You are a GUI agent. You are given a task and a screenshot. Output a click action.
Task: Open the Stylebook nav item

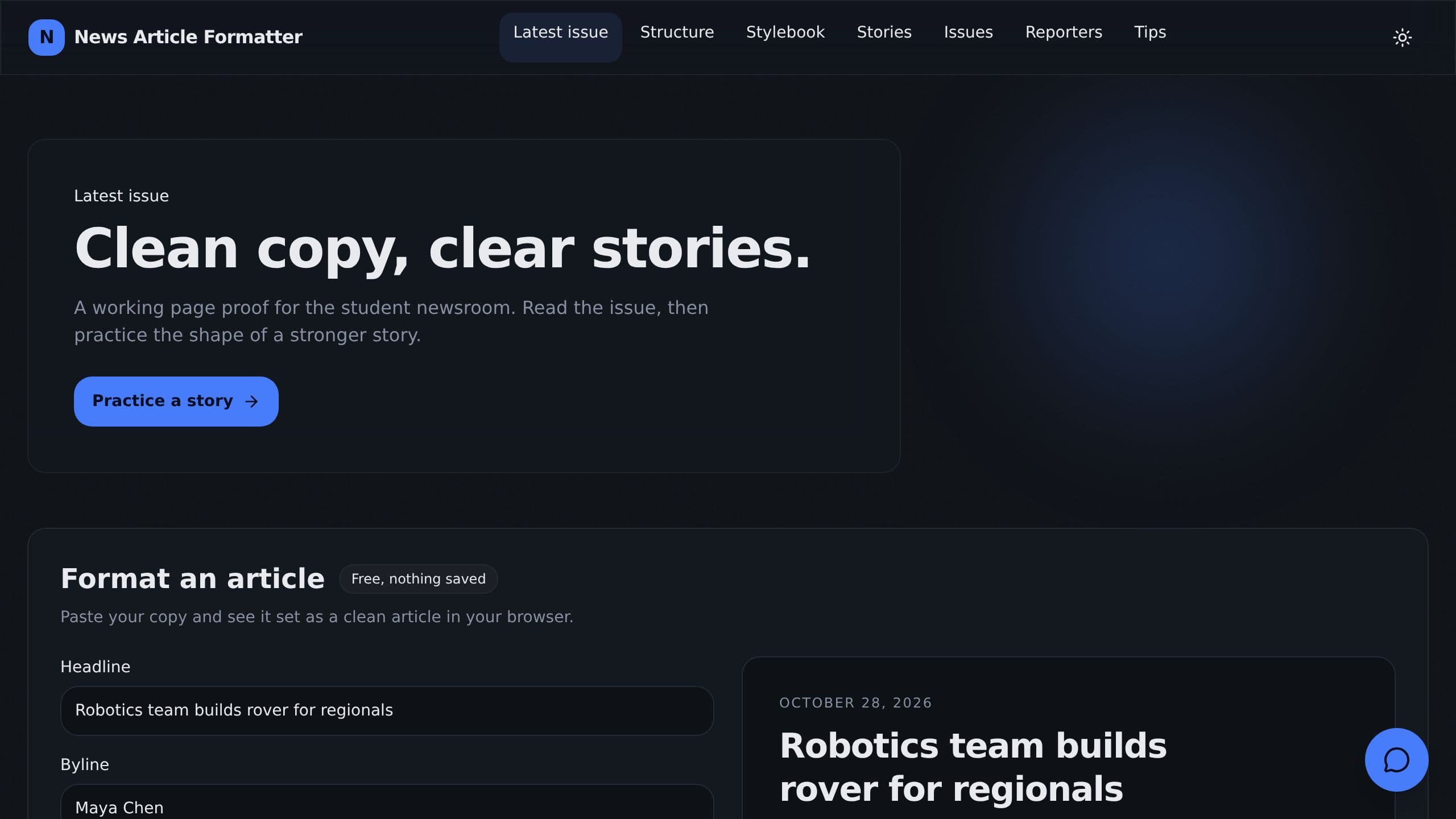pyautogui.click(x=785, y=32)
